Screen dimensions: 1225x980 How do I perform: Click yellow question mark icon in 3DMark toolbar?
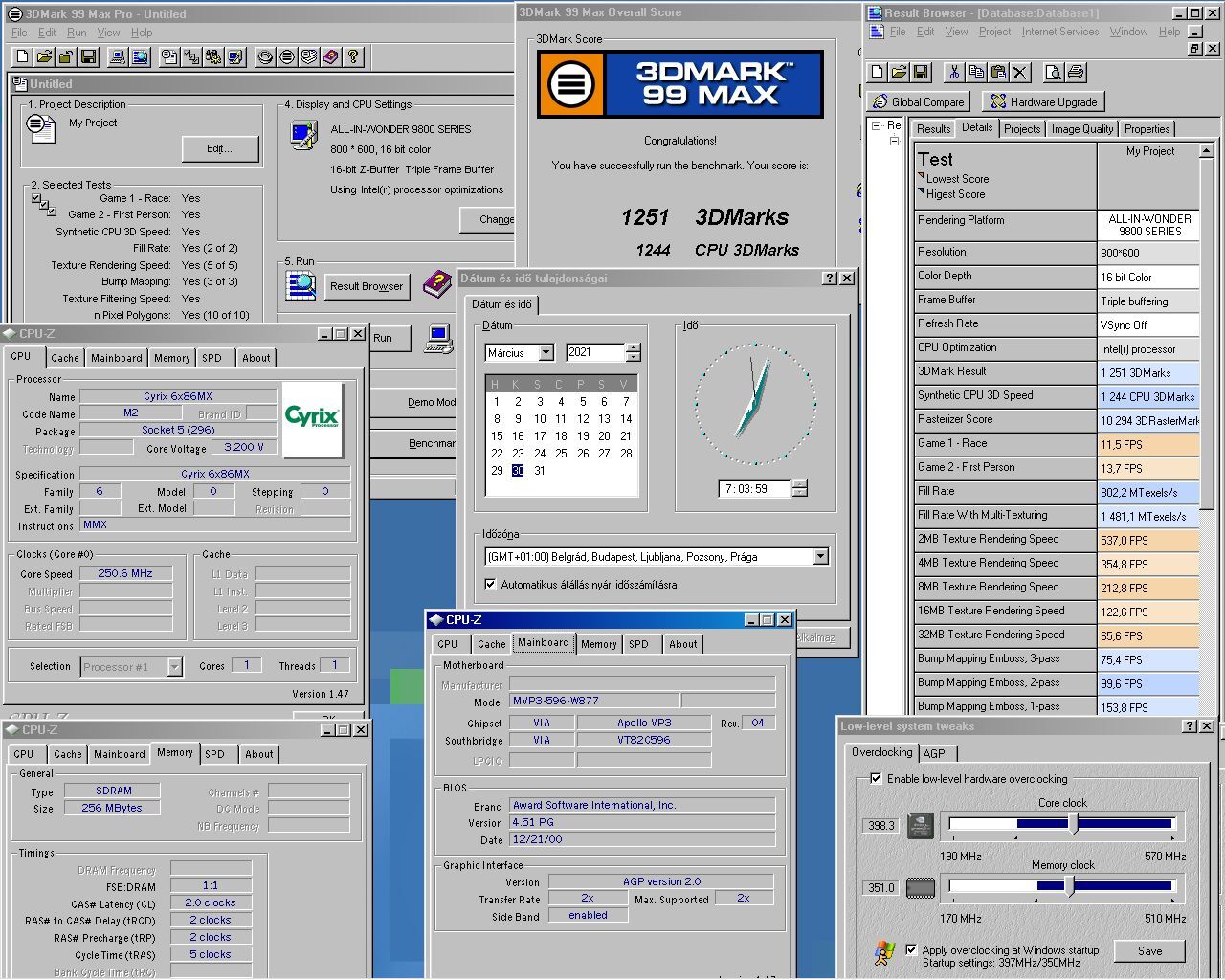pos(353,57)
